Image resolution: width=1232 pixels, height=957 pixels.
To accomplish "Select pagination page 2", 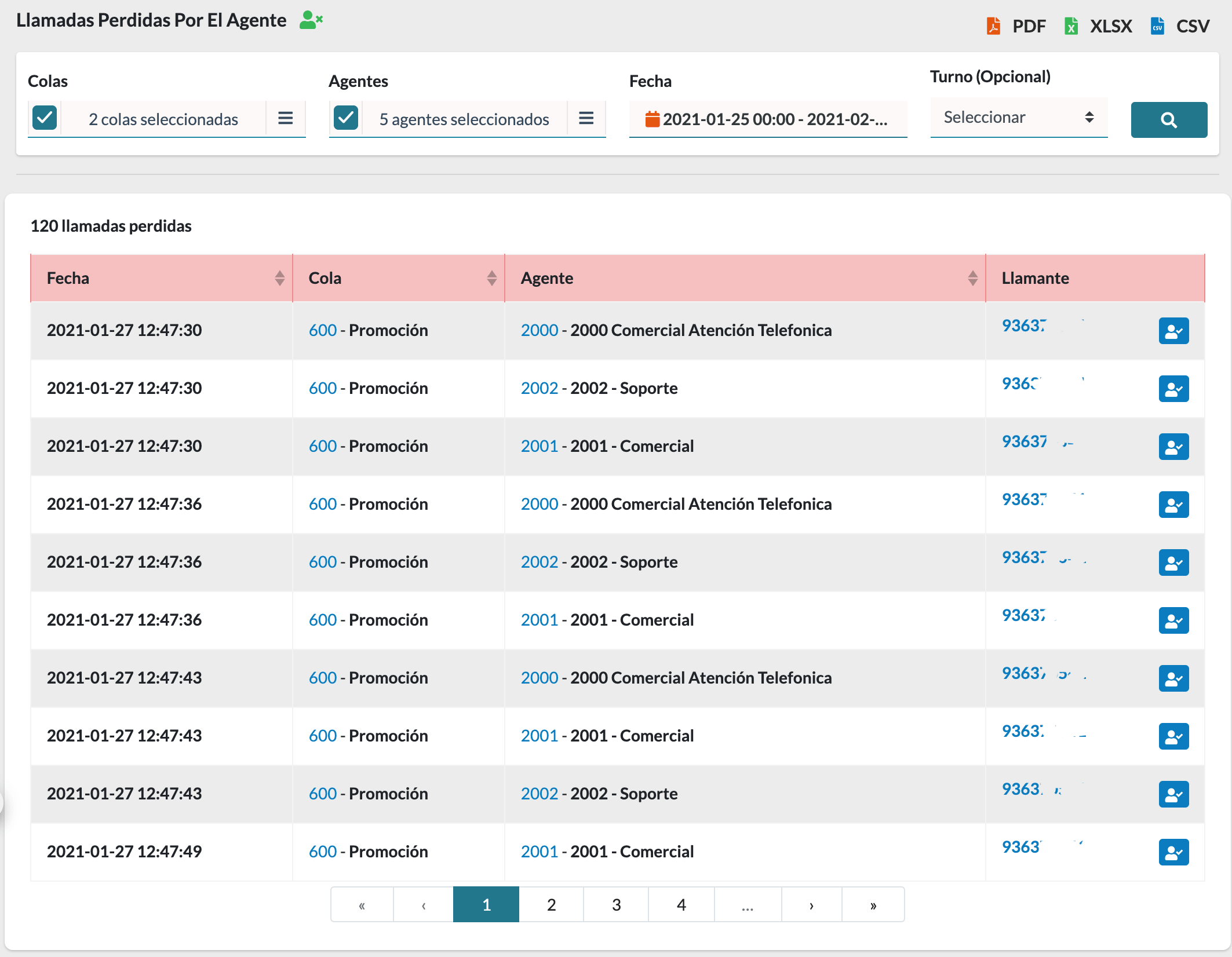I will pos(551,904).
